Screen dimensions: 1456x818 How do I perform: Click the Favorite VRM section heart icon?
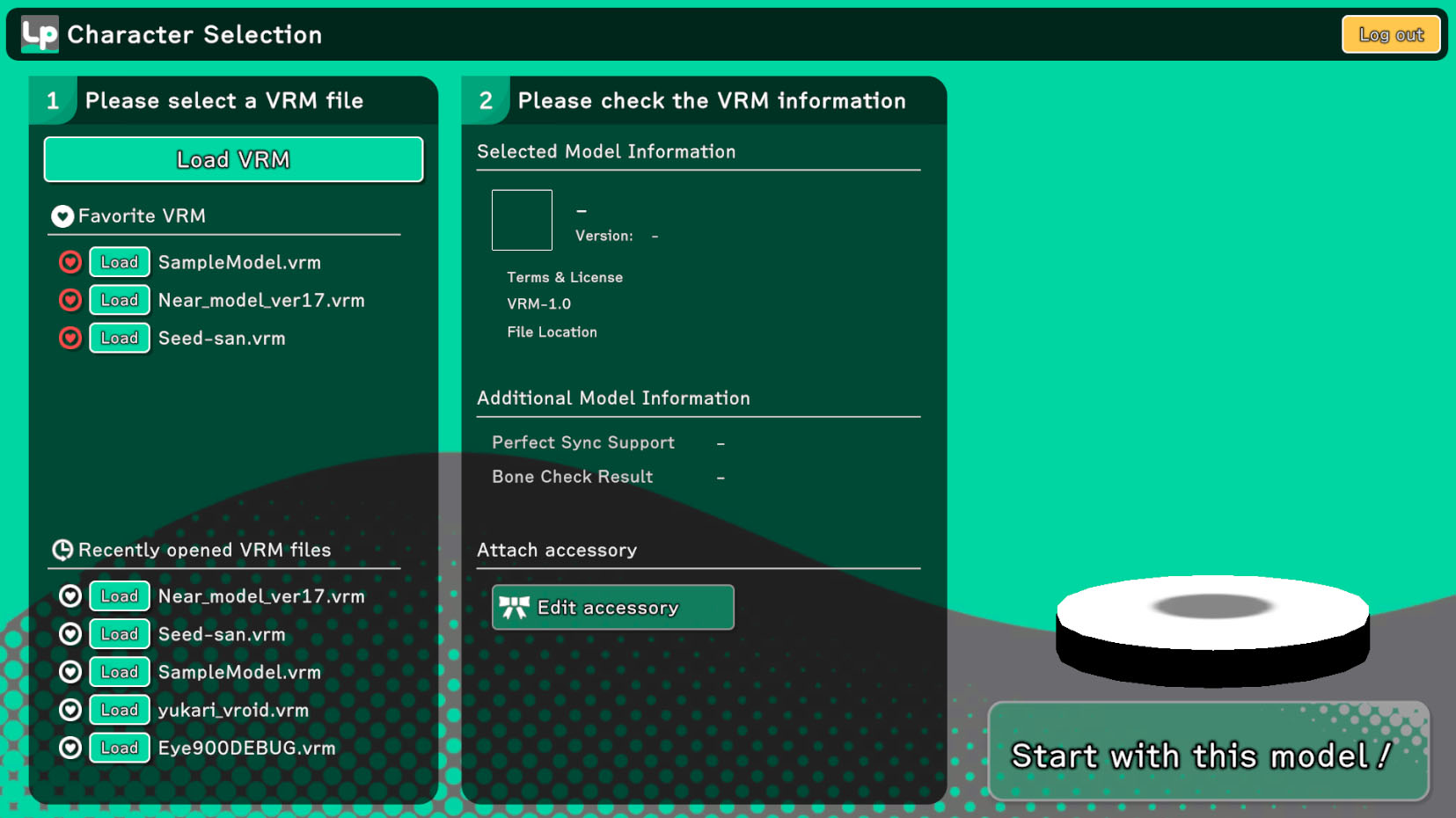[x=62, y=216]
